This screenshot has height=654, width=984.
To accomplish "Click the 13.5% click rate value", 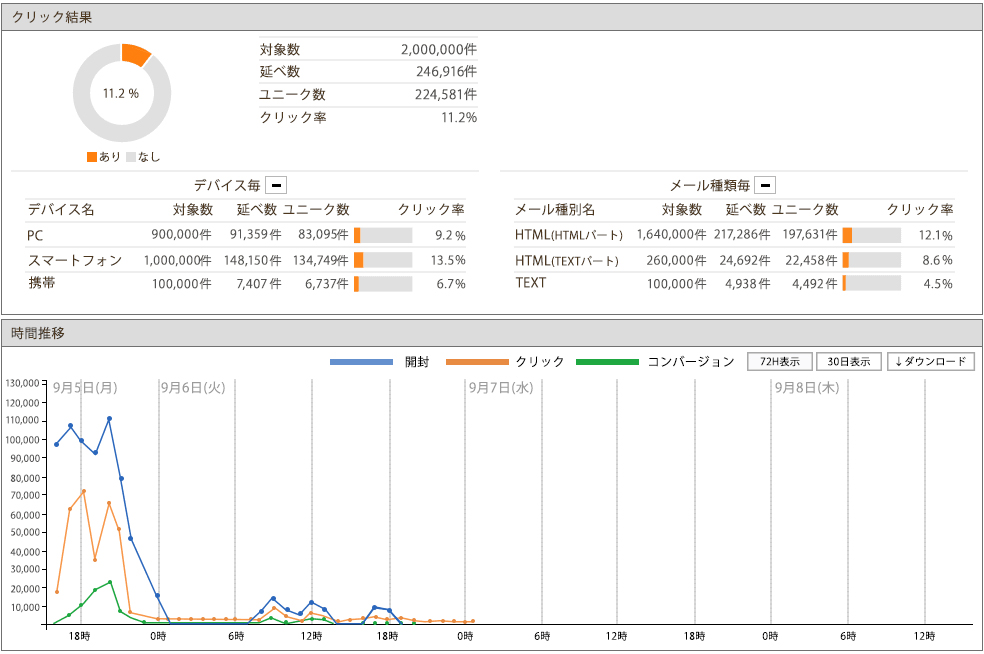I will [448, 260].
